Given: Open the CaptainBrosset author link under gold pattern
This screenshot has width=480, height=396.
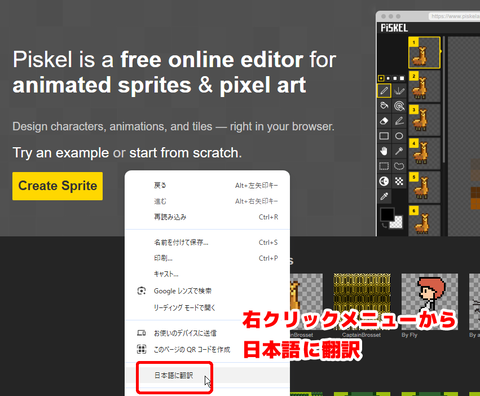Looking at the screenshot, I should pyautogui.click(x=361, y=335).
